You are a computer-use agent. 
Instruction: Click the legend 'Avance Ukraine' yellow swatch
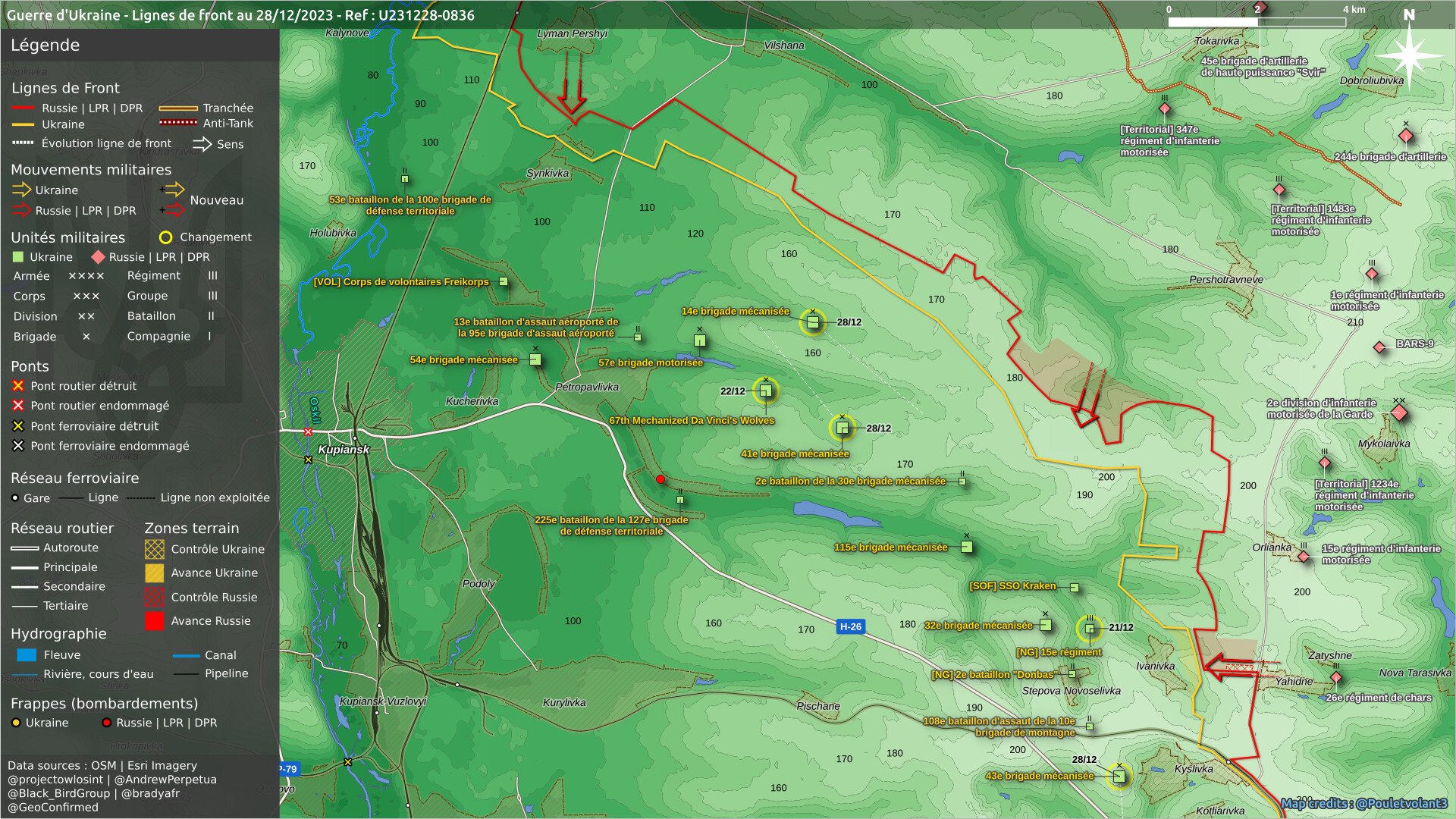[154, 573]
